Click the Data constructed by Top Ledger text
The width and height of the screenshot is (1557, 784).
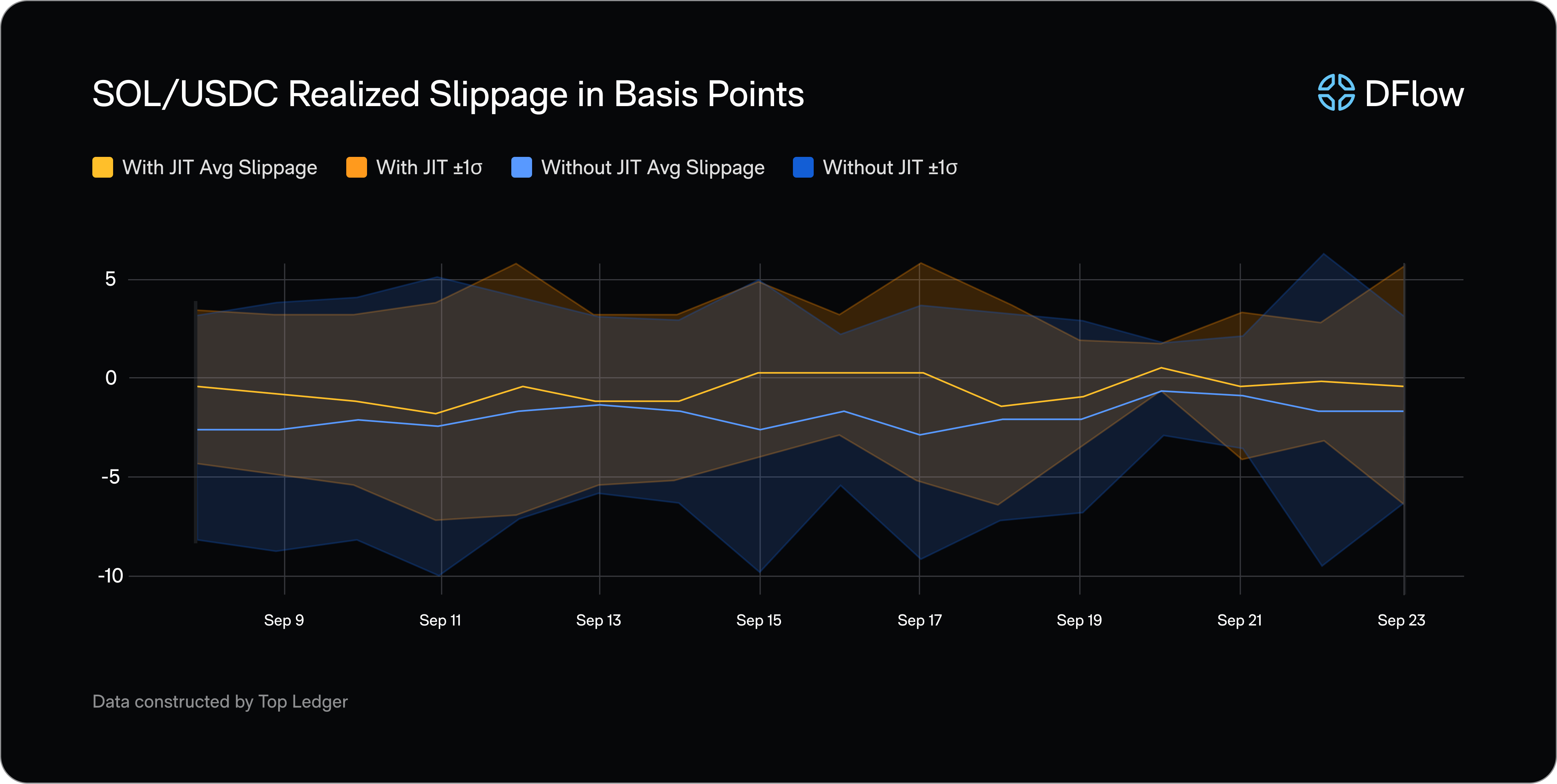(x=220, y=701)
